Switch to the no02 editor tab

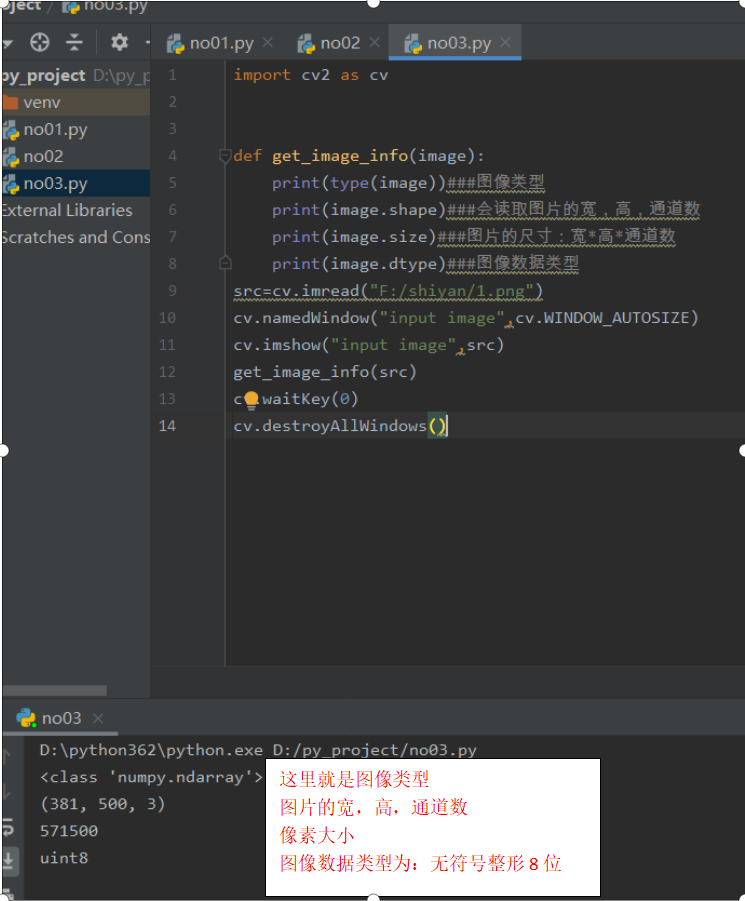340,43
